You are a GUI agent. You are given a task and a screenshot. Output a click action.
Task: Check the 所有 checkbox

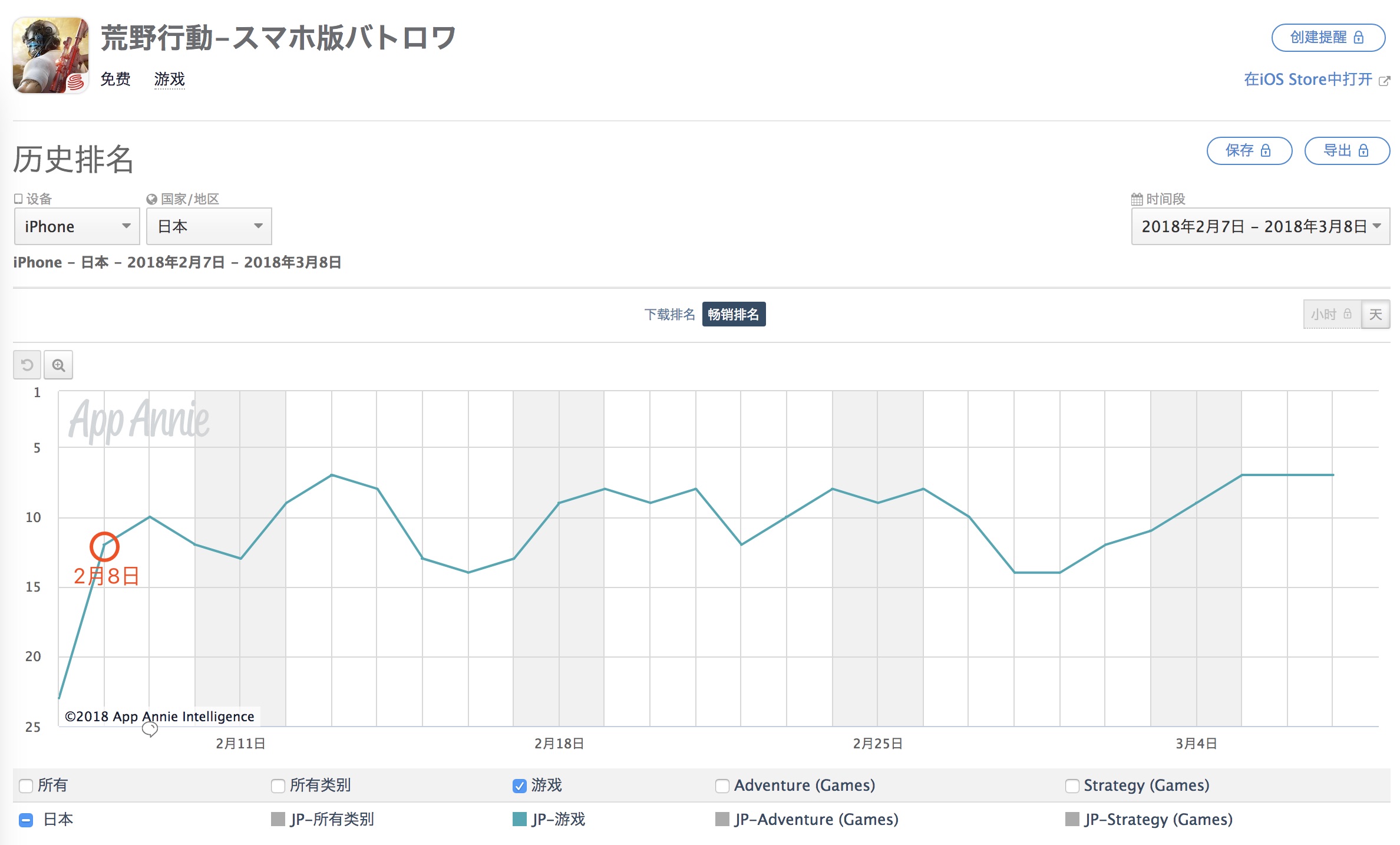point(26,785)
